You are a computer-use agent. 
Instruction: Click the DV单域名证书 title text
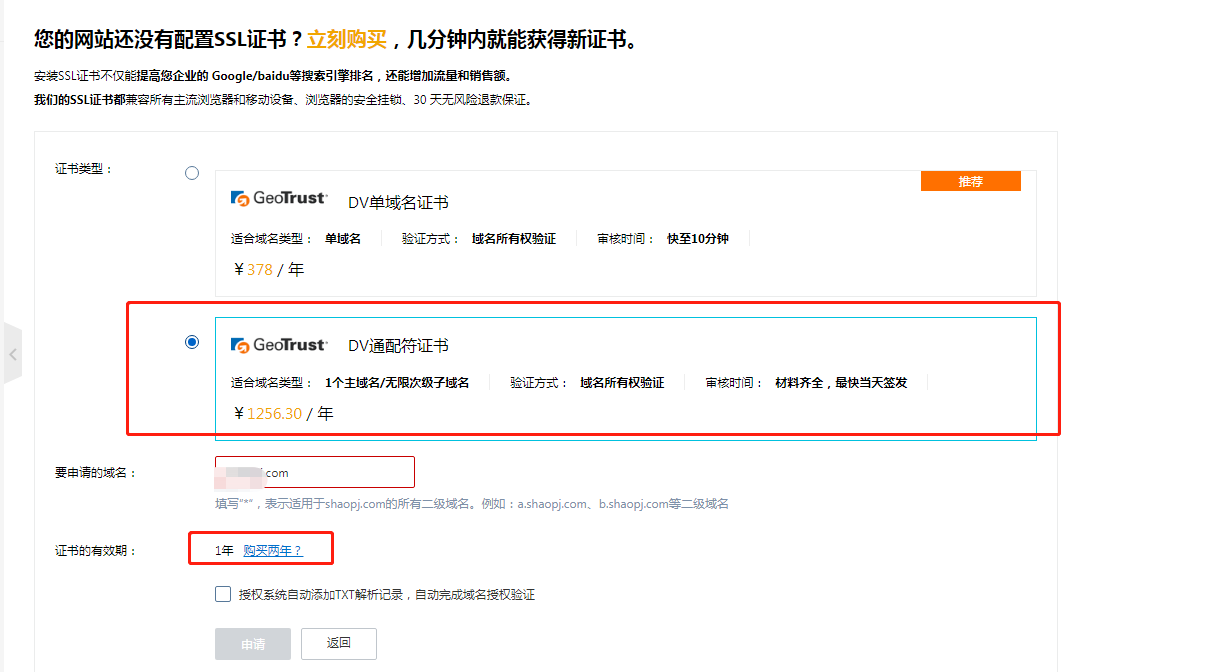pyautogui.click(x=398, y=202)
